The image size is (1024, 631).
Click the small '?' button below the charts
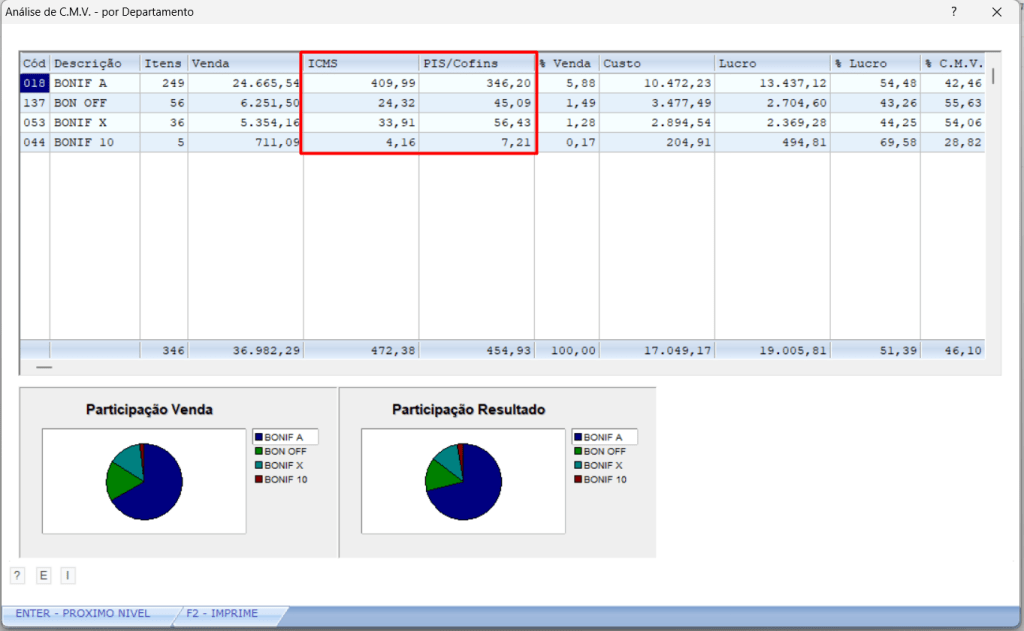17,575
